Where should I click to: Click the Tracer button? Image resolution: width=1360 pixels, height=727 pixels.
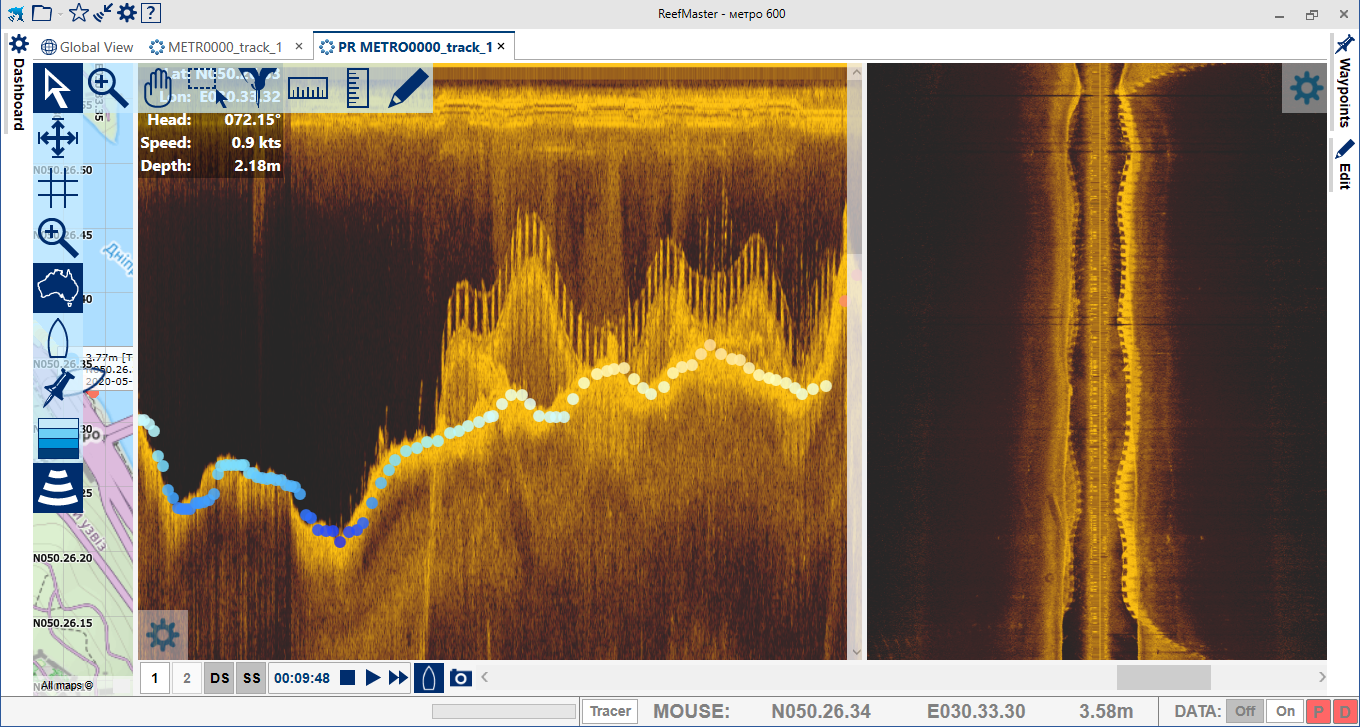tap(610, 711)
